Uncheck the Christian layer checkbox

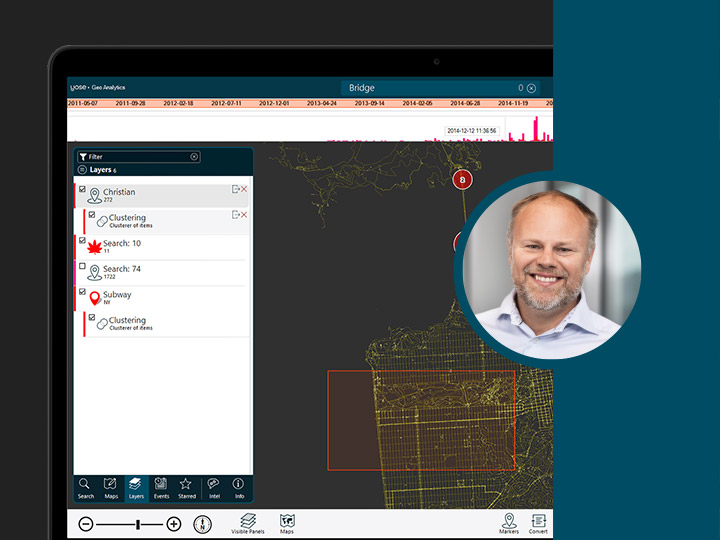82,189
